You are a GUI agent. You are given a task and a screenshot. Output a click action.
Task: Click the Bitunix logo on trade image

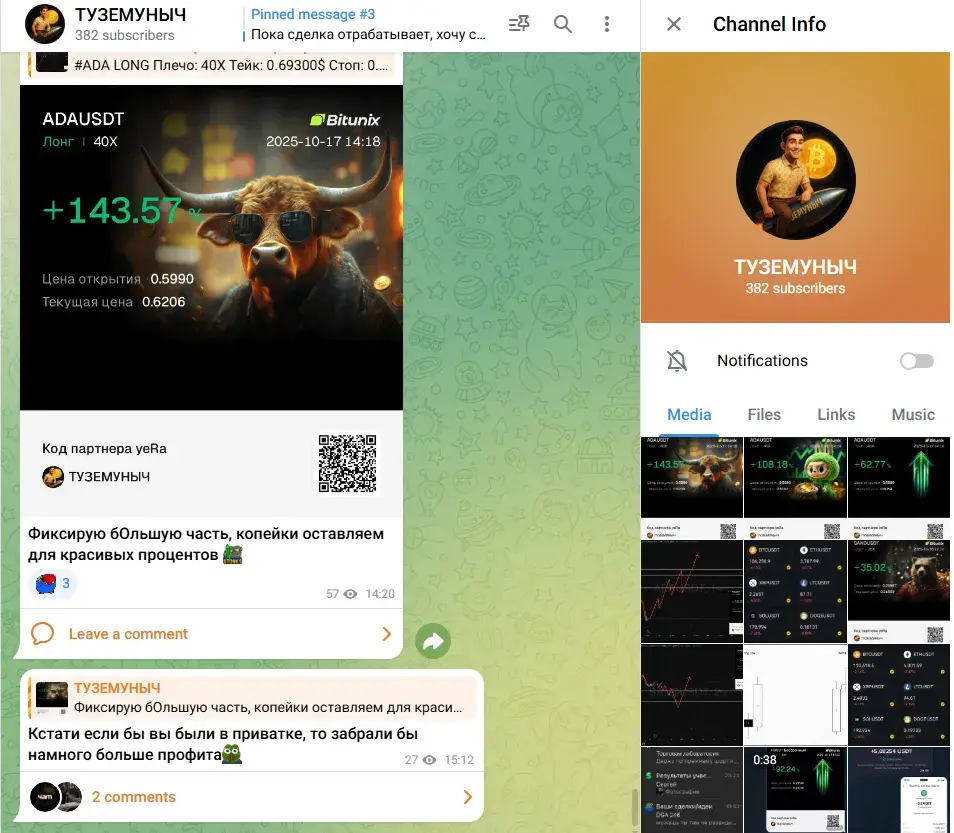(x=345, y=120)
